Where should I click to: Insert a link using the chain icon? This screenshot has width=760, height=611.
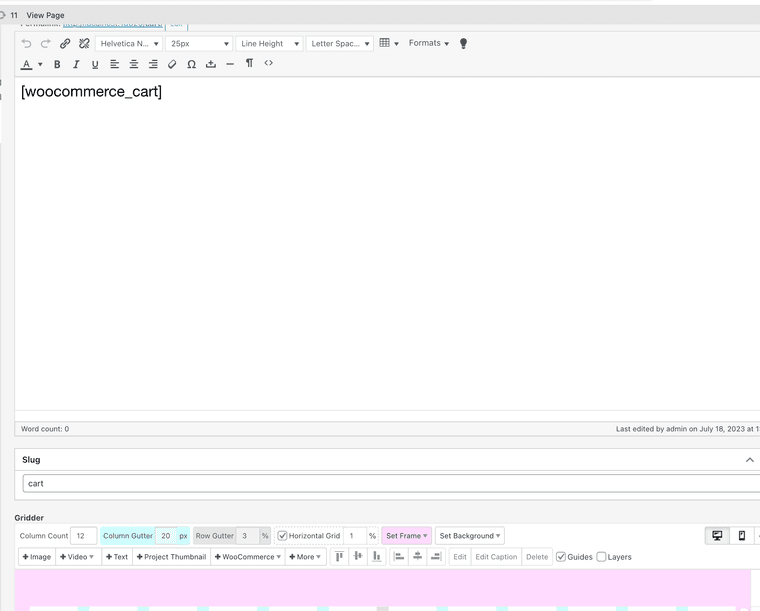click(x=65, y=44)
